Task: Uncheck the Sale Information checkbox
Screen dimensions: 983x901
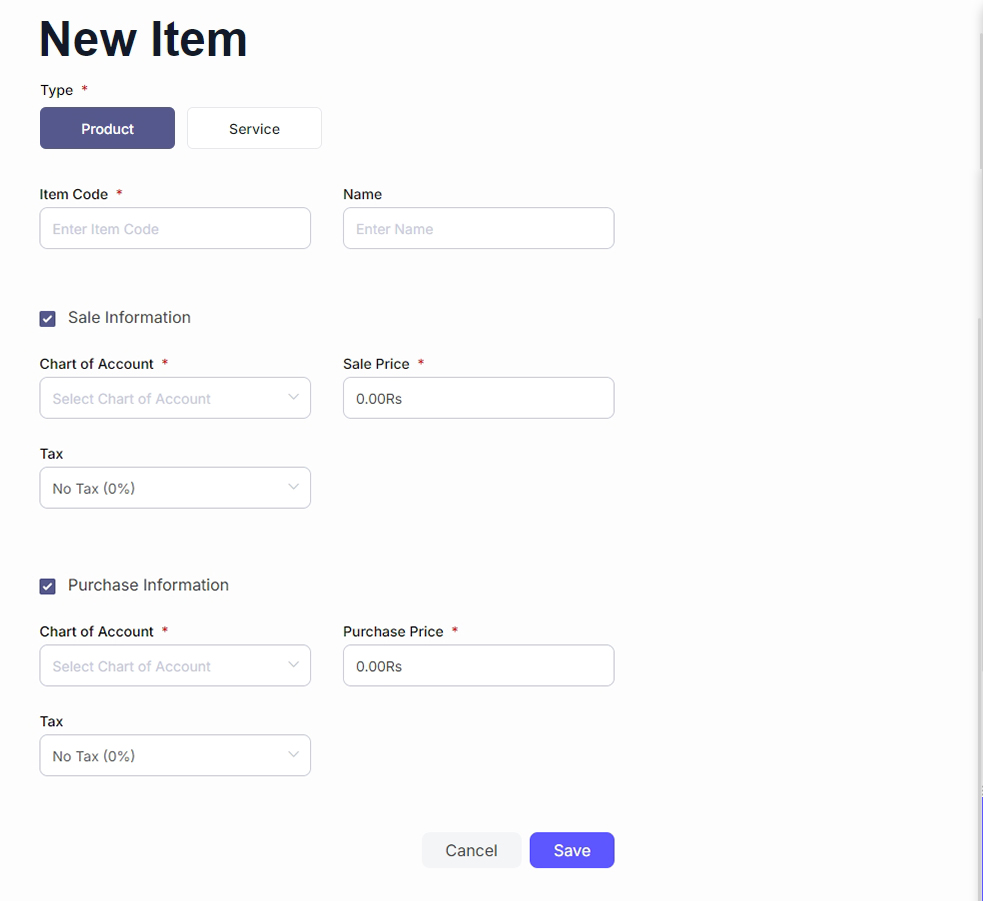Action: (x=48, y=319)
